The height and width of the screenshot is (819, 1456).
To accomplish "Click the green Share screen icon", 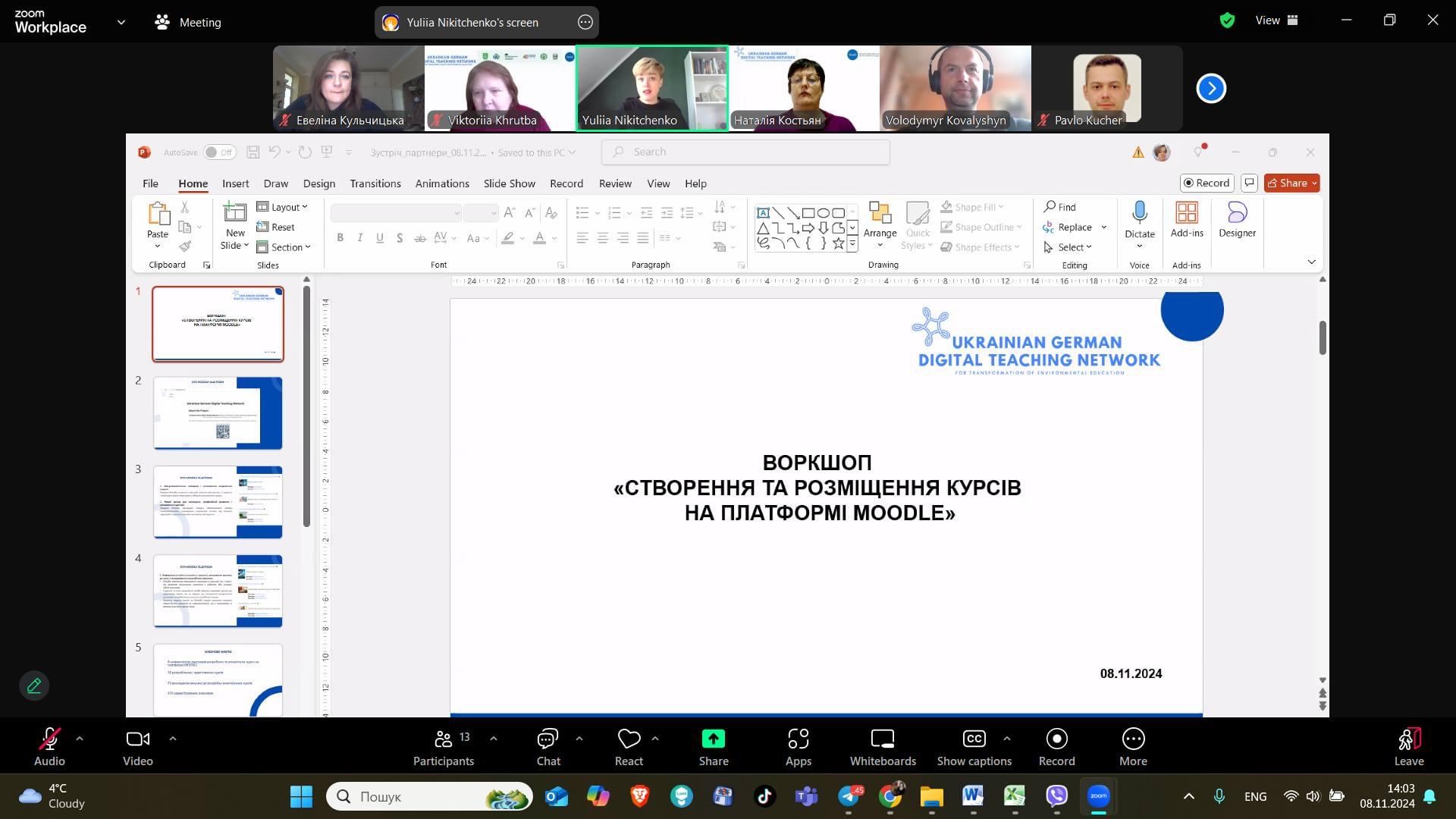I will tap(714, 739).
